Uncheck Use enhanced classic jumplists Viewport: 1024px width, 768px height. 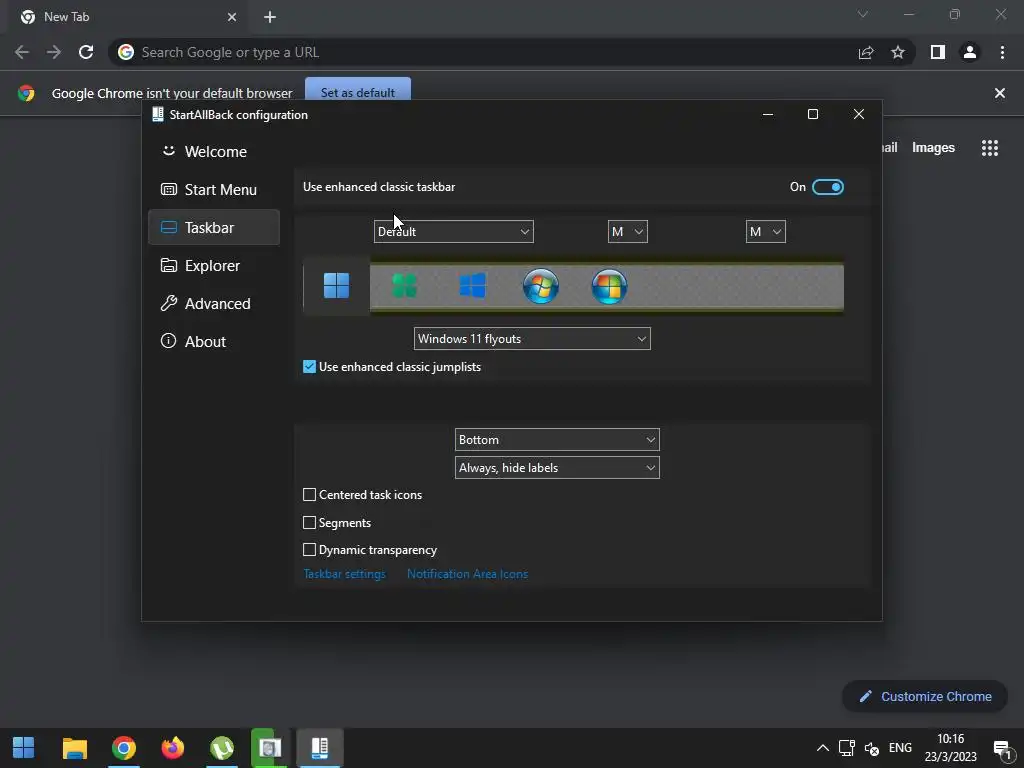(310, 367)
